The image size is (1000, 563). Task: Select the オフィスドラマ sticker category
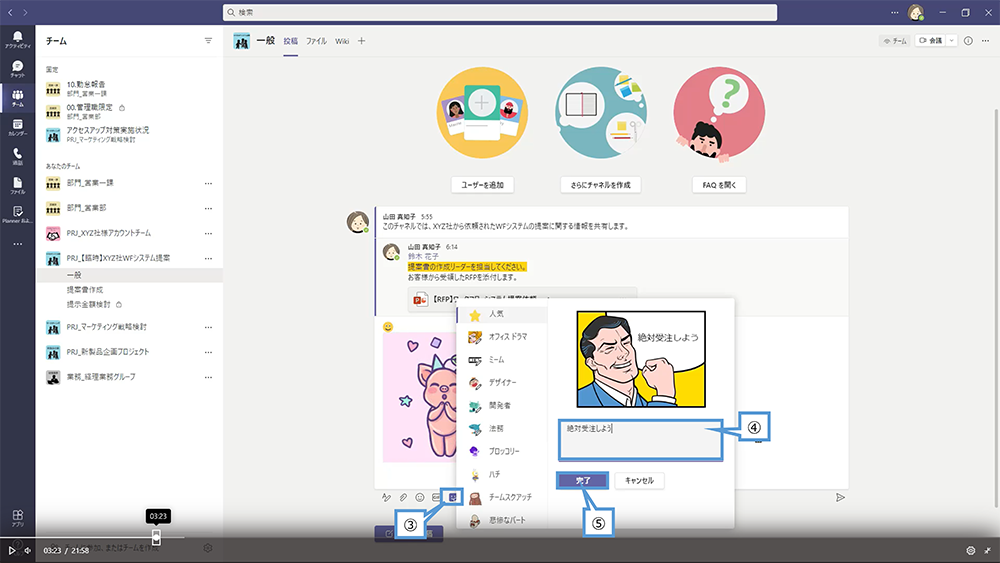point(502,337)
